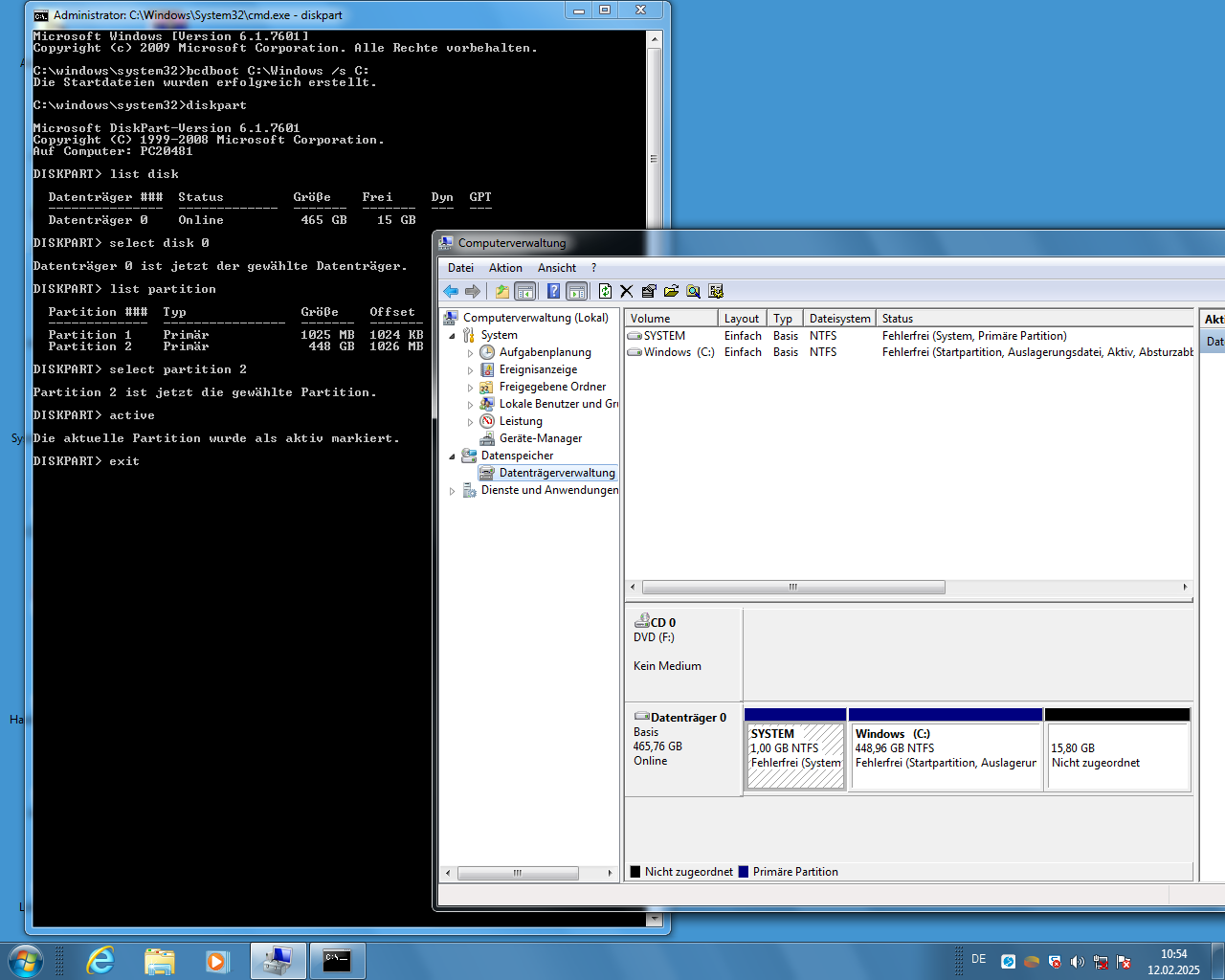Click the DE language indicator in taskbar
Image resolution: width=1225 pixels, height=980 pixels.
point(978,959)
